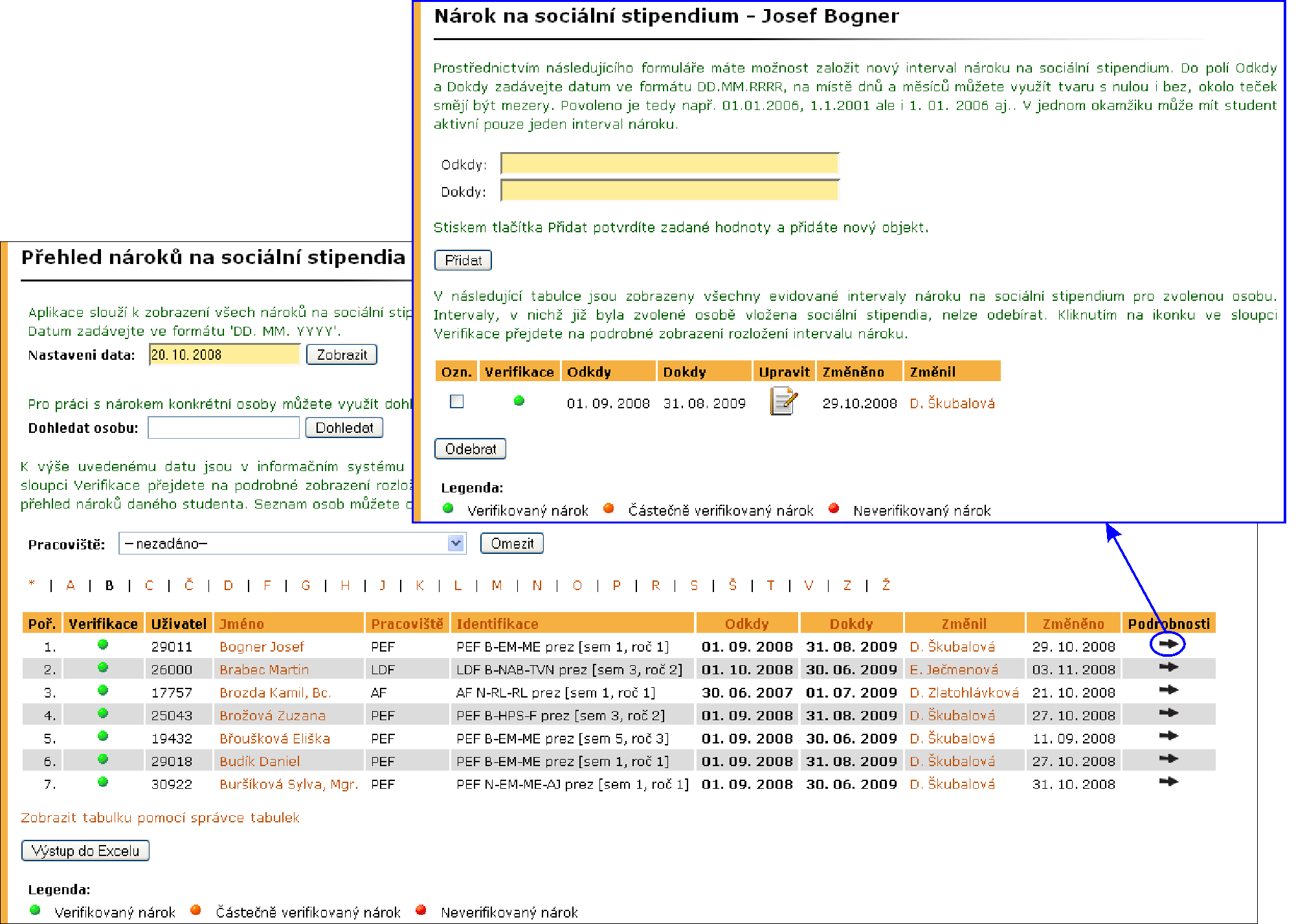Filter names by letter C
The width and height of the screenshot is (1307, 924).
(149, 586)
